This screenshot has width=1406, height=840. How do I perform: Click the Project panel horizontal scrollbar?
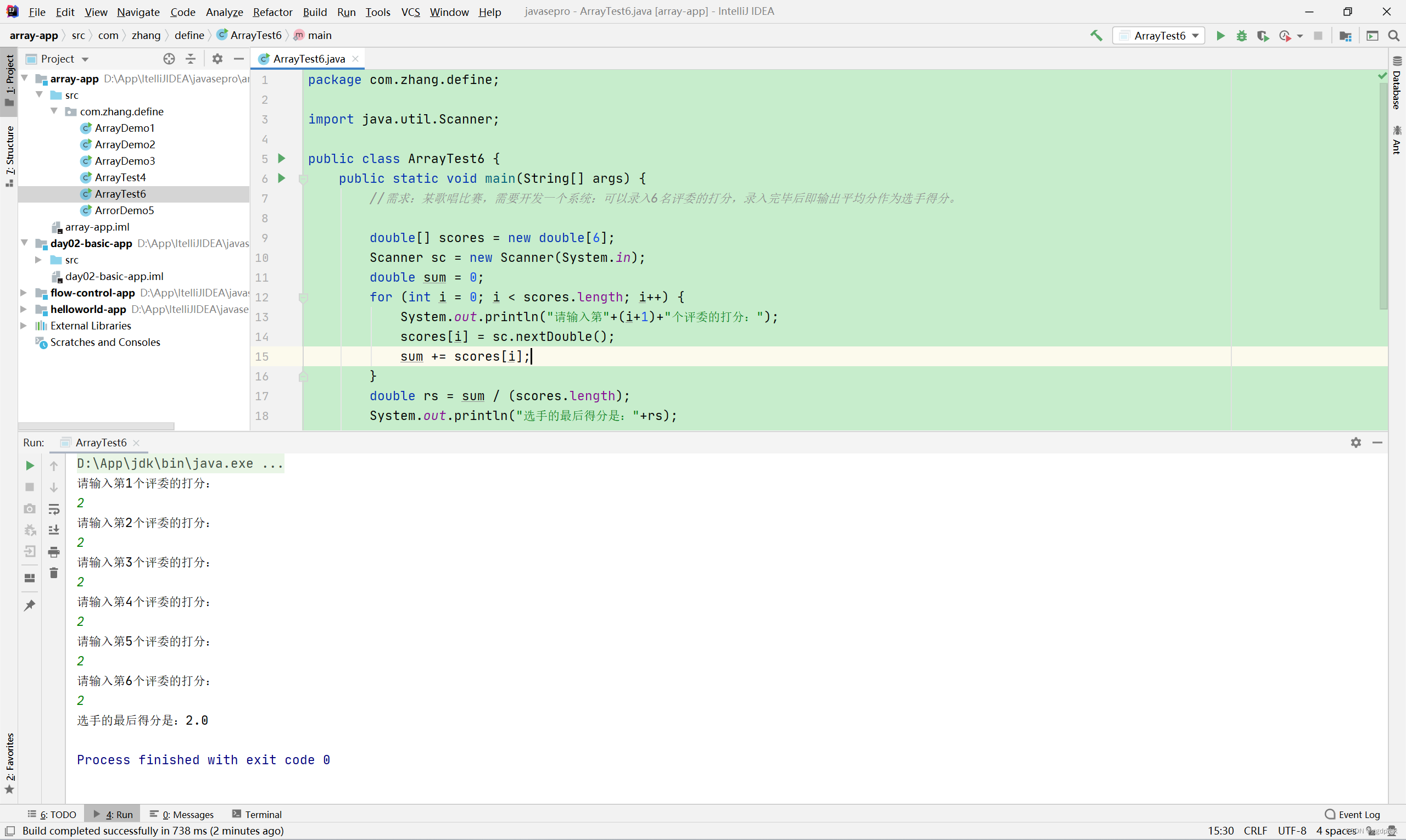tap(96, 425)
